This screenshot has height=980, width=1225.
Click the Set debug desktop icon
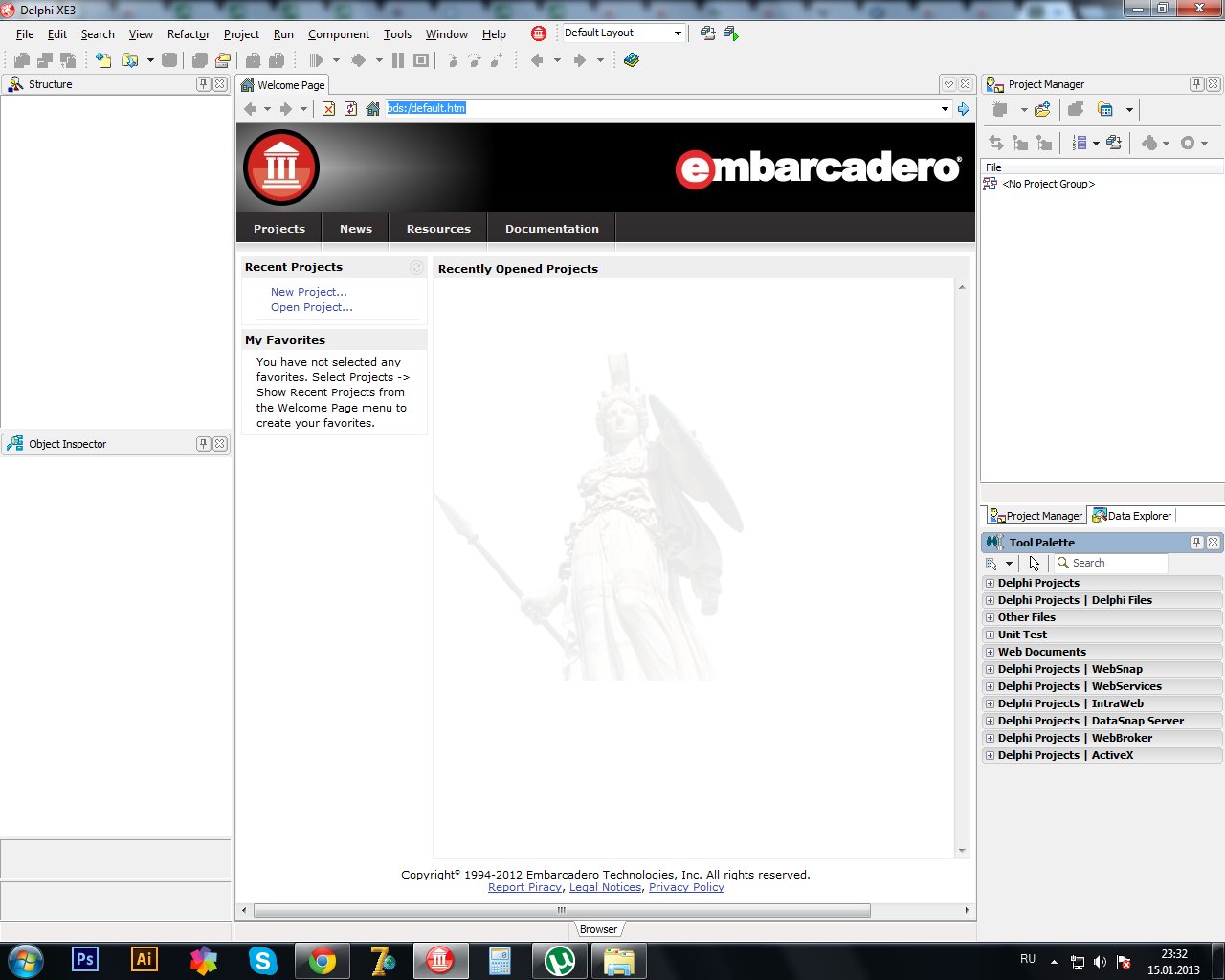731,33
